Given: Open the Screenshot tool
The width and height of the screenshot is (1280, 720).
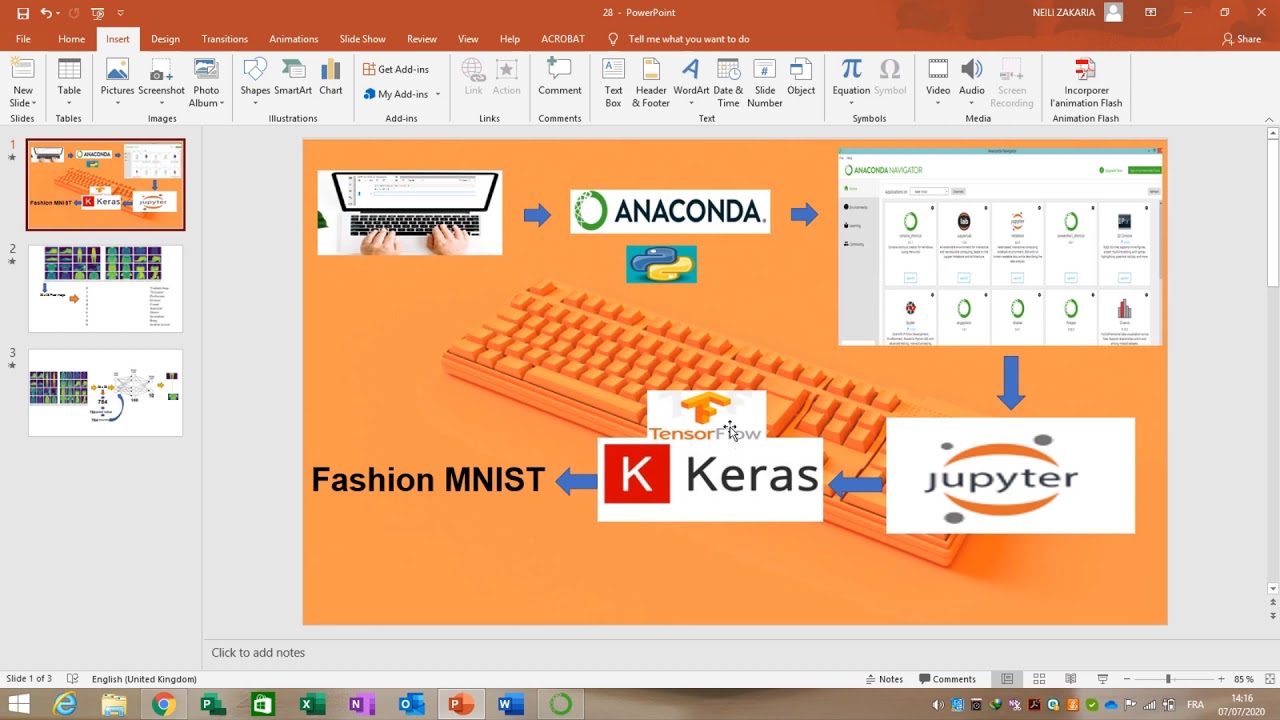Looking at the screenshot, I should [161, 83].
